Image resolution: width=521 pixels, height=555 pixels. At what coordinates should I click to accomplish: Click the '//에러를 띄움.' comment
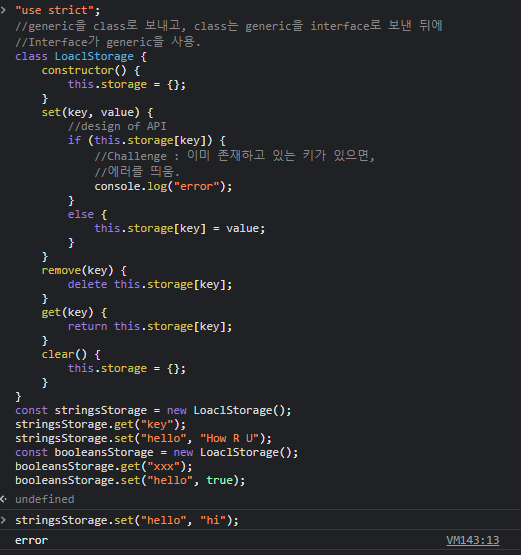click(x=137, y=171)
